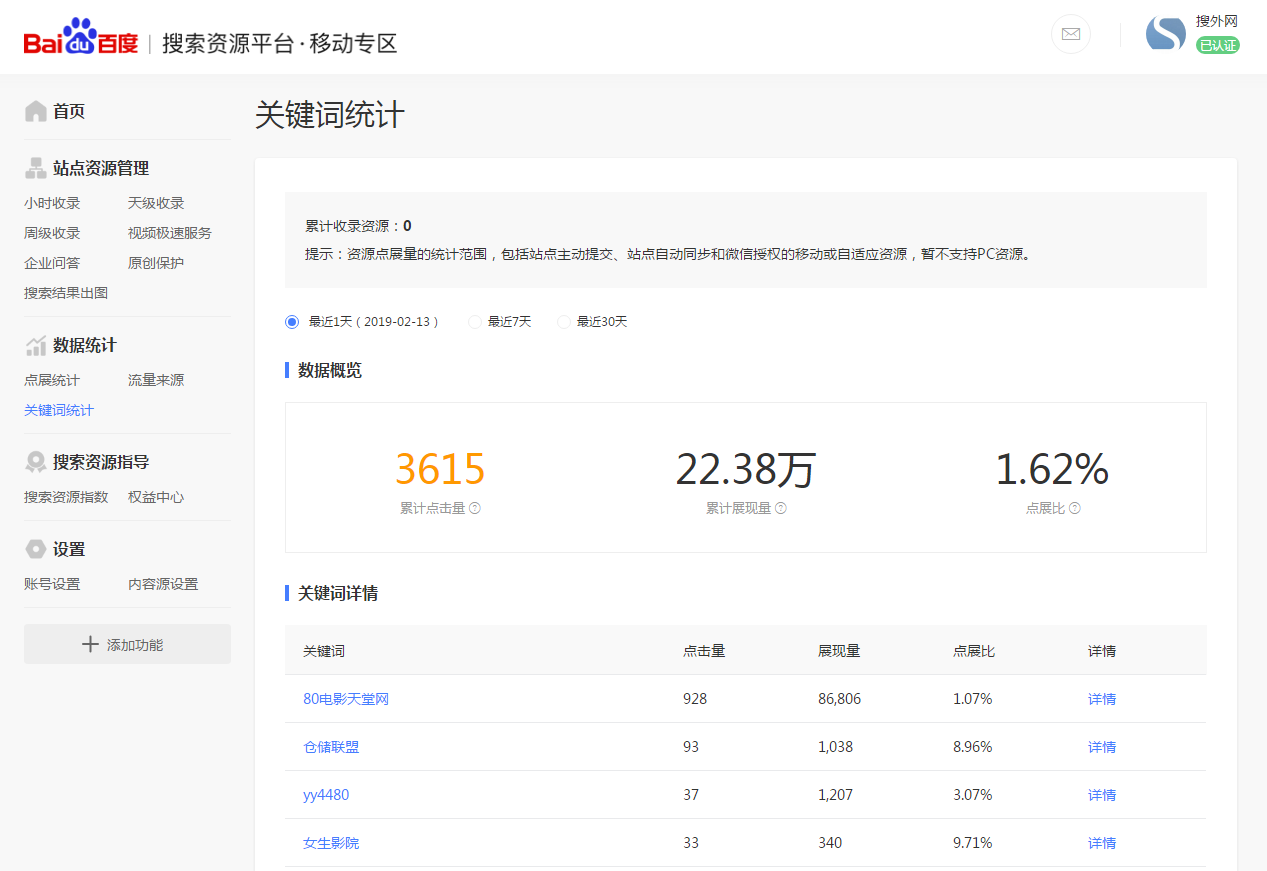The image size is (1267, 871).
Task: Open the message envelope icon
Action: (x=1070, y=34)
